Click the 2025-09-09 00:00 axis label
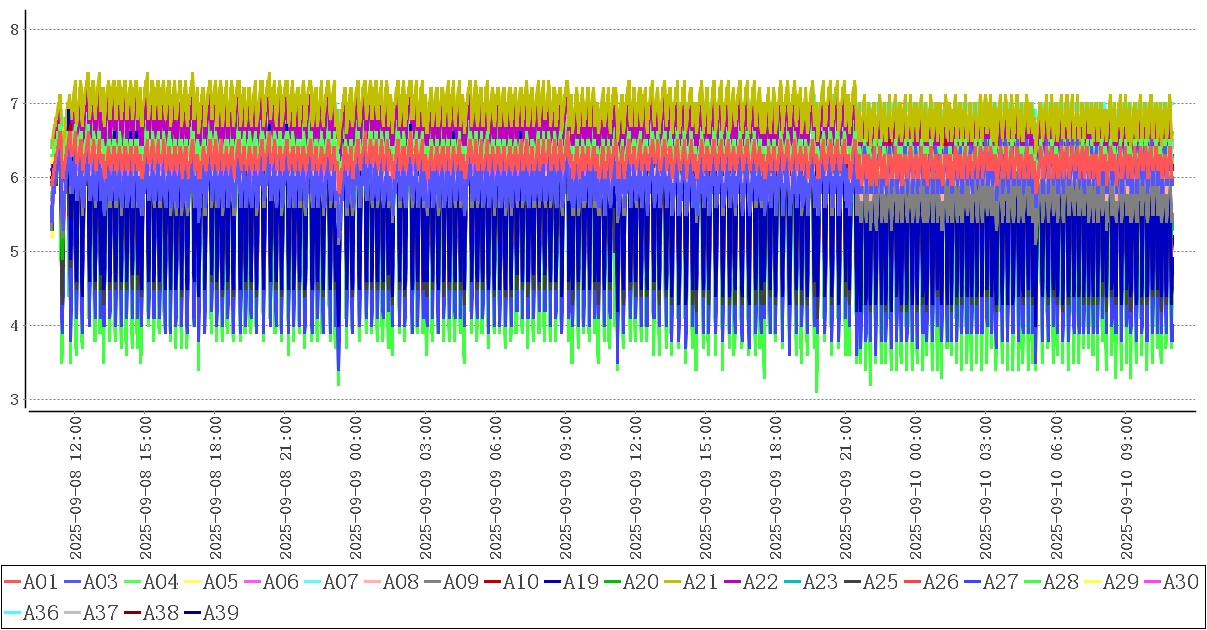 pos(357,488)
